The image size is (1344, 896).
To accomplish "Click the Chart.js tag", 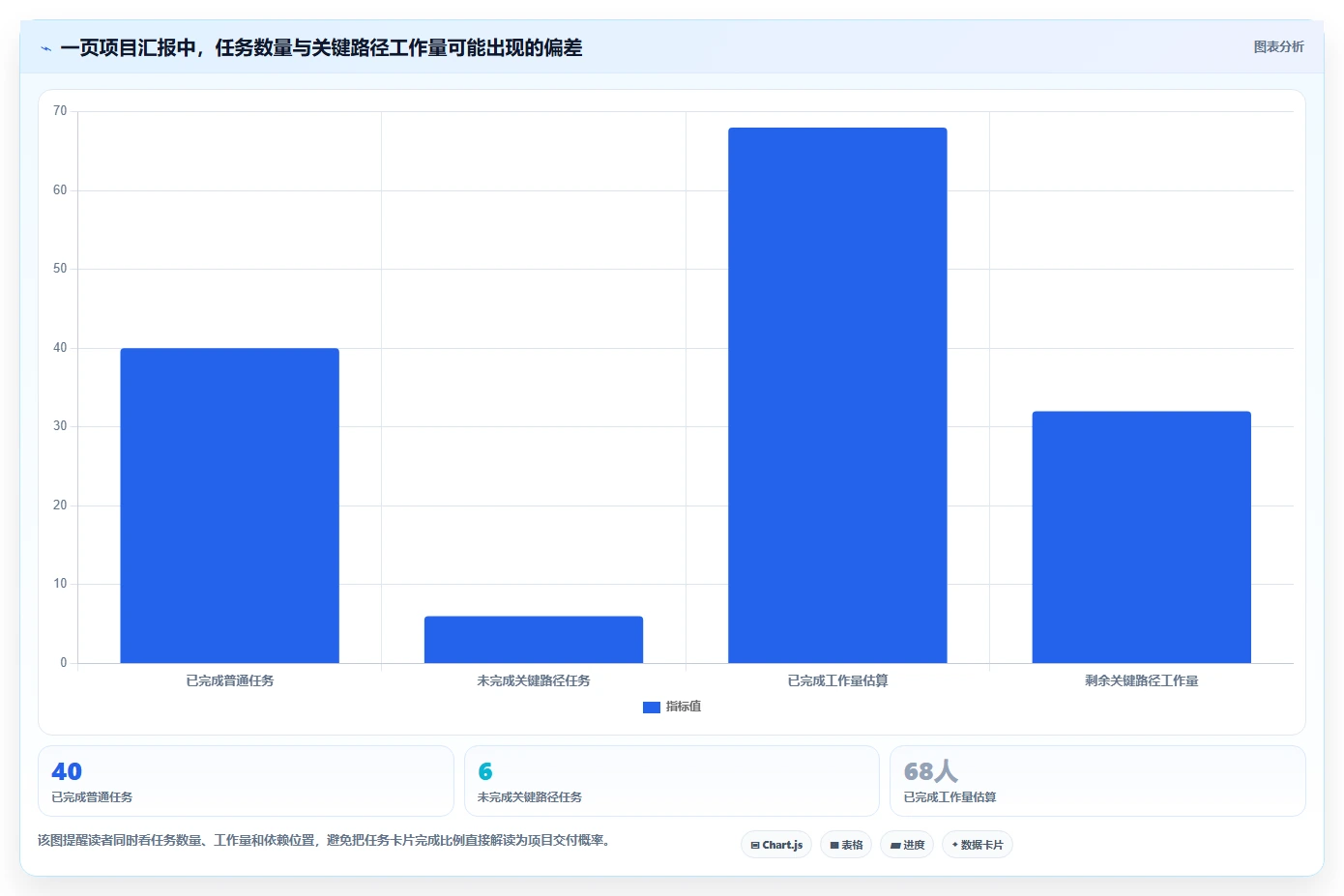I will [x=776, y=845].
